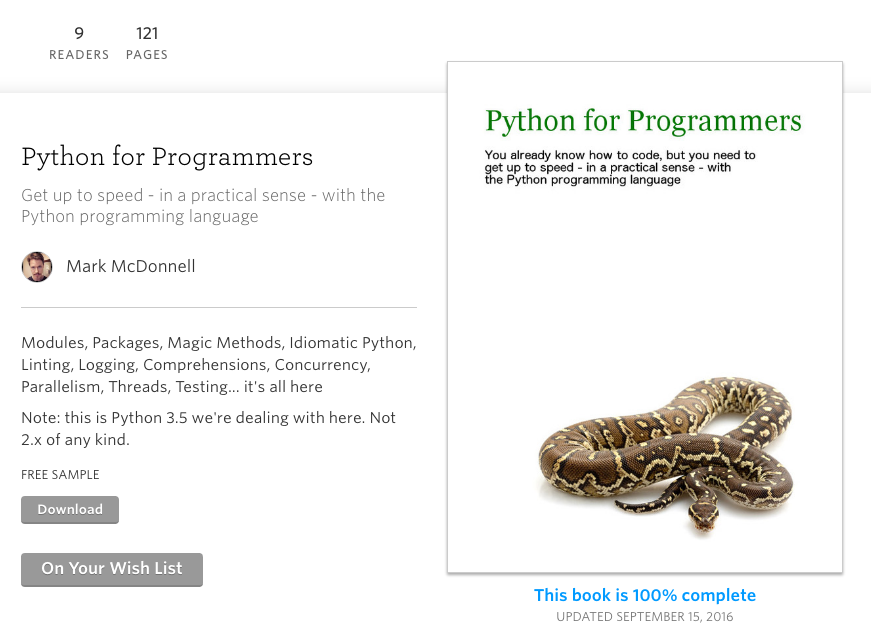
Task: Click the Python for Programmers heading on the left
Action: [x=167, y=158]
